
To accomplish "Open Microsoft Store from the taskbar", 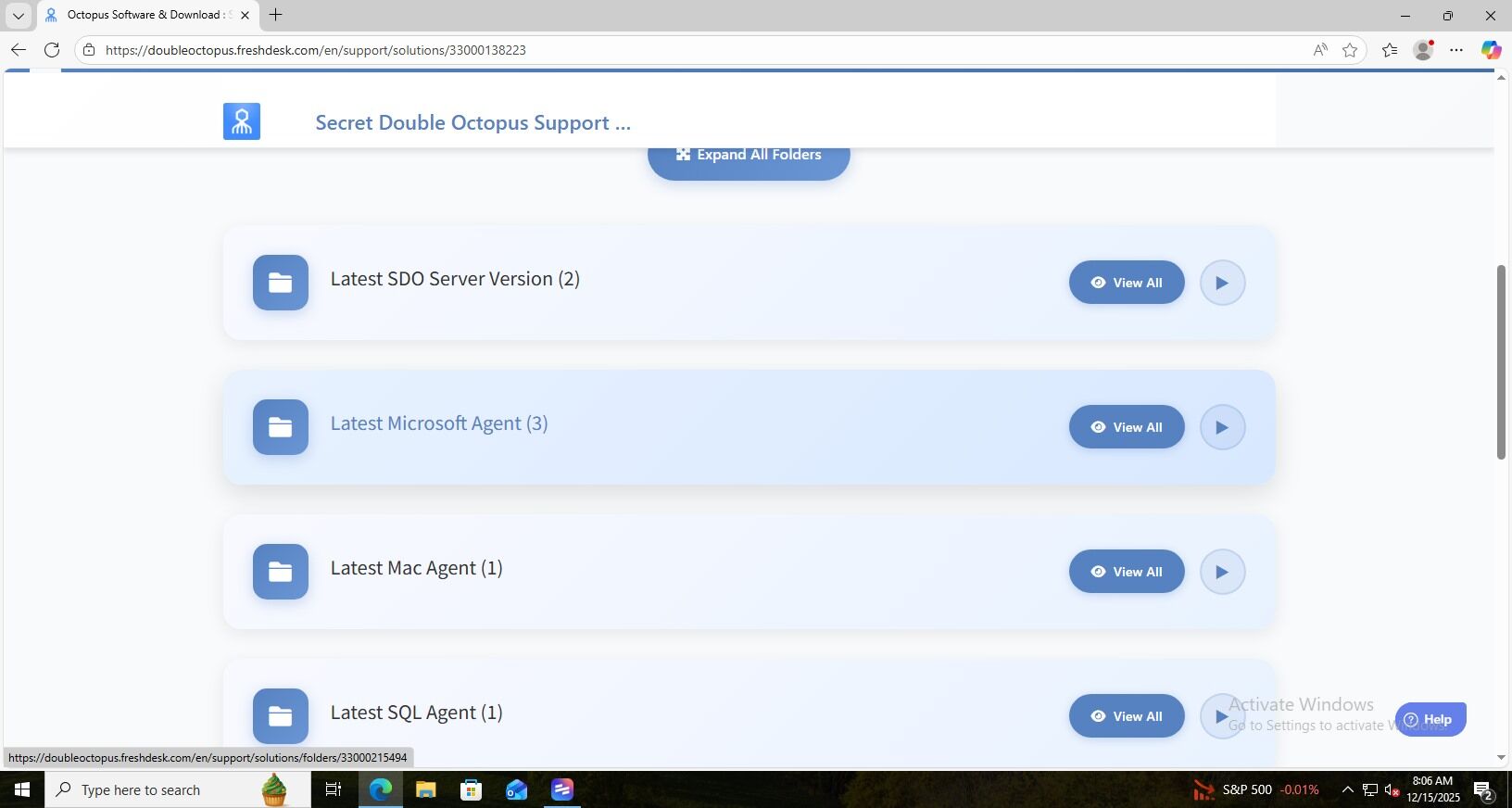I will (472, 789).
